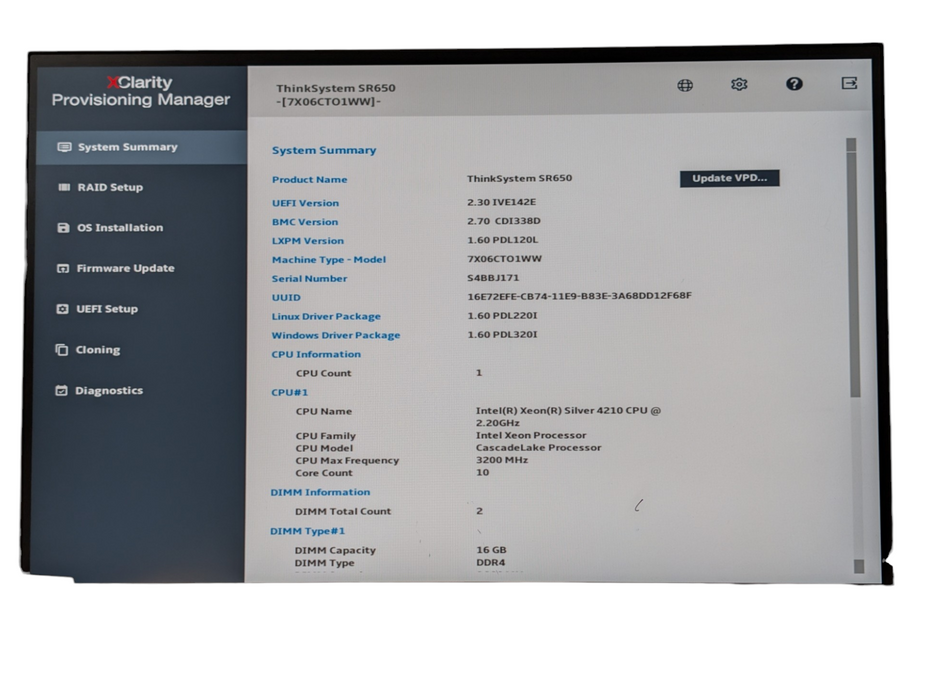Click the CPU Count label
The width and height of the screenshot is (930, 700).
(323, 373)
